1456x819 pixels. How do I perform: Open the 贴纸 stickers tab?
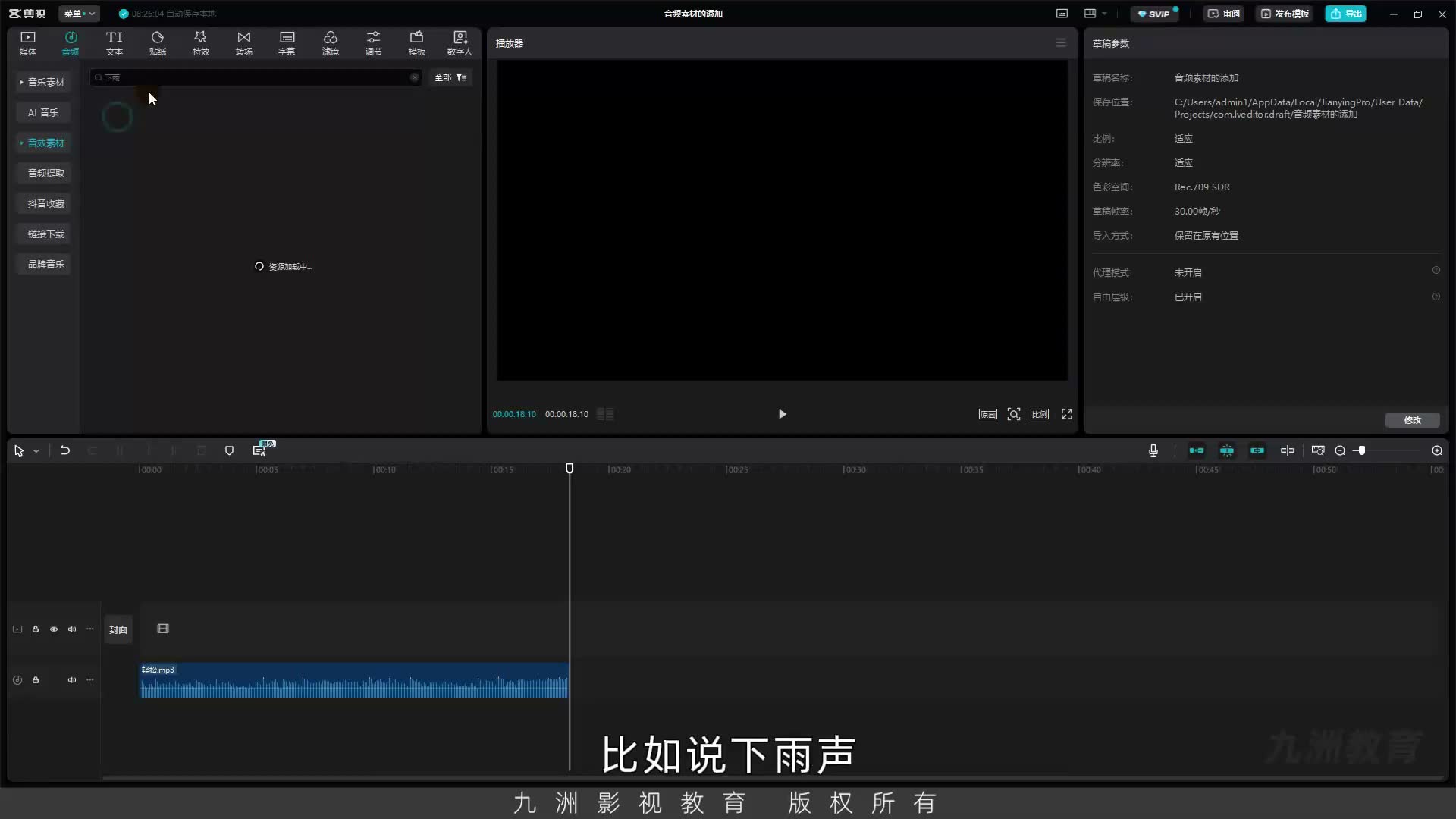(x=158, y=43)
